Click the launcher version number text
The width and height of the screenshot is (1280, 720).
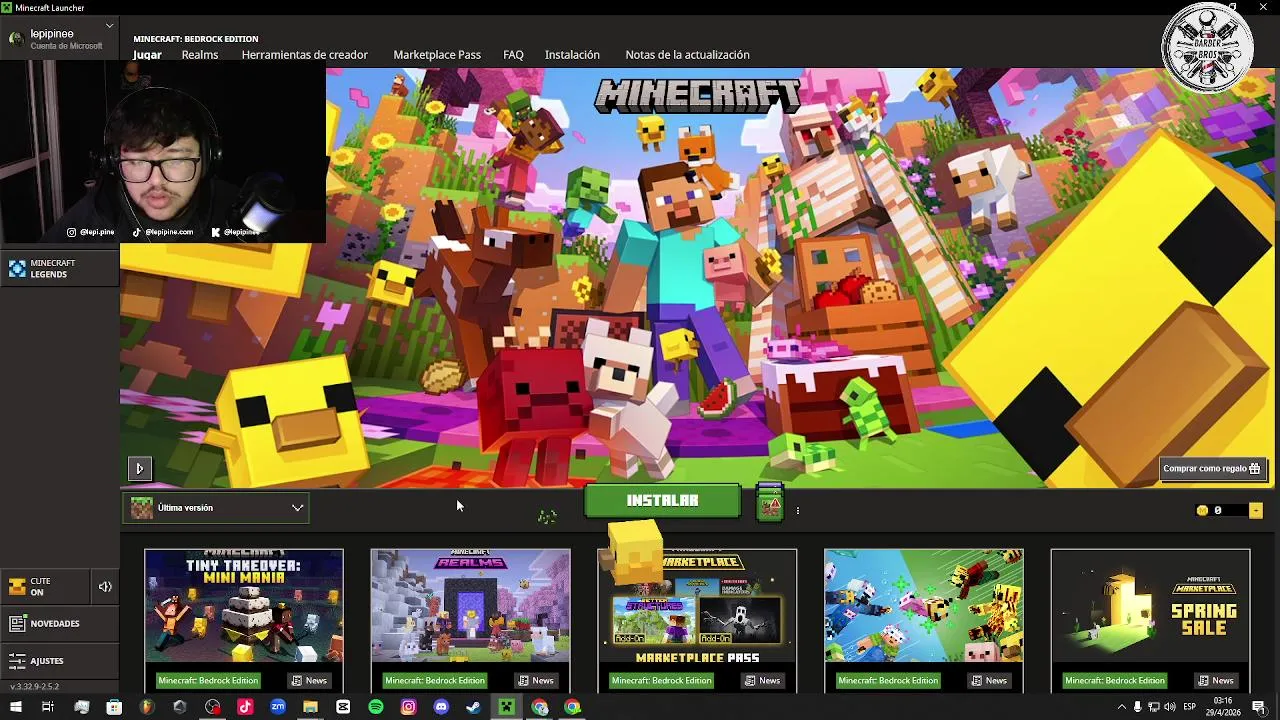(34, 687)
